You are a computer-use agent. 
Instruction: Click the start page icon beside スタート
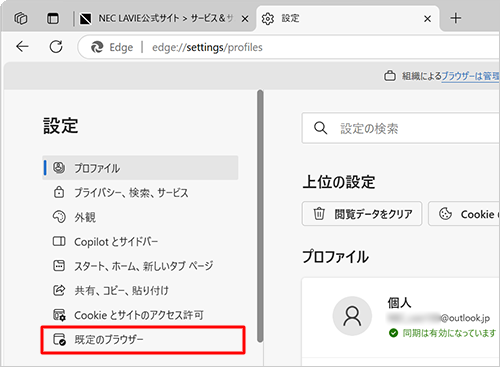(x=59, y=266)
